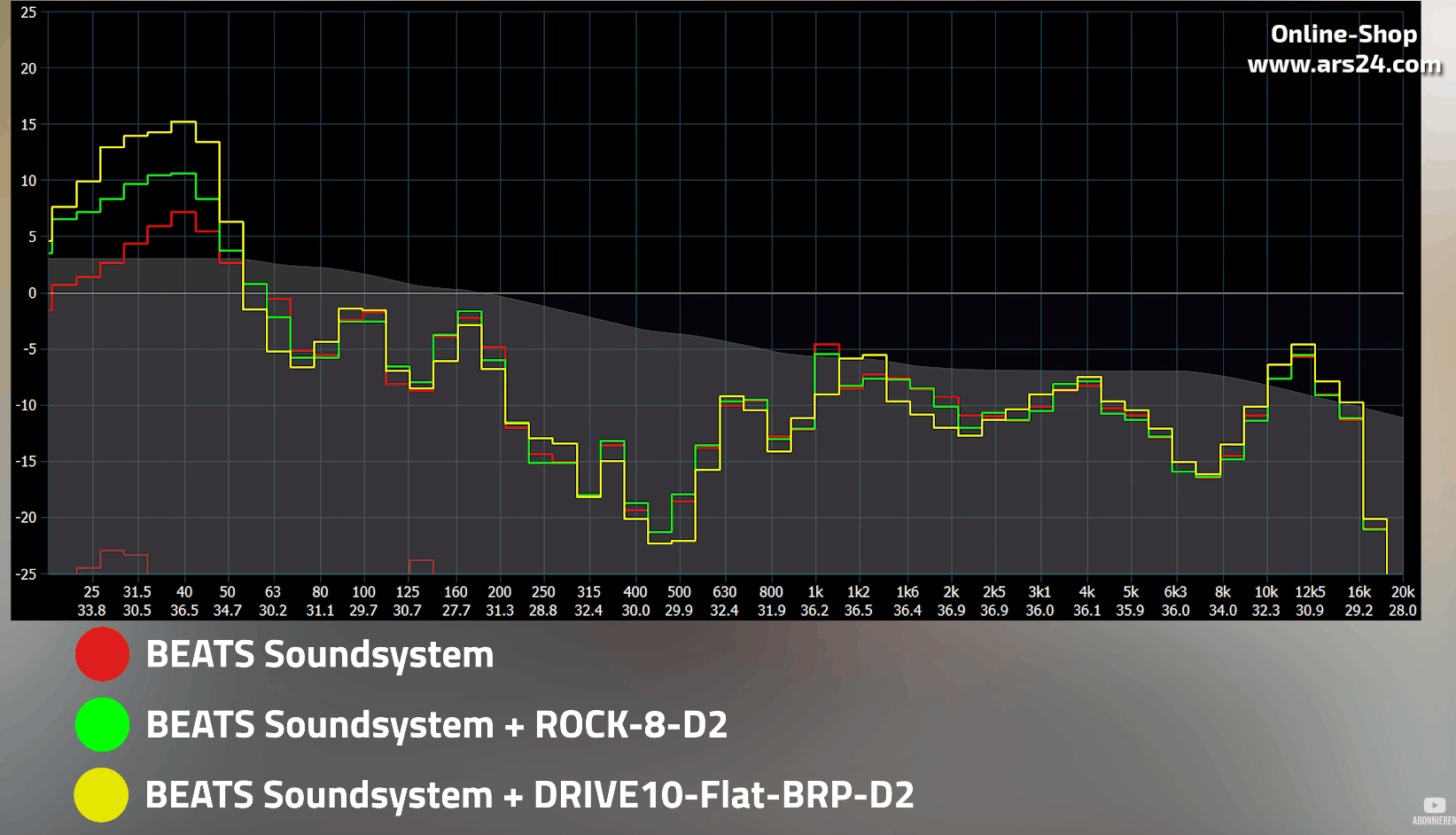Click the "20k" frequency band label
1456x835 pixels.
point(1403,591)
